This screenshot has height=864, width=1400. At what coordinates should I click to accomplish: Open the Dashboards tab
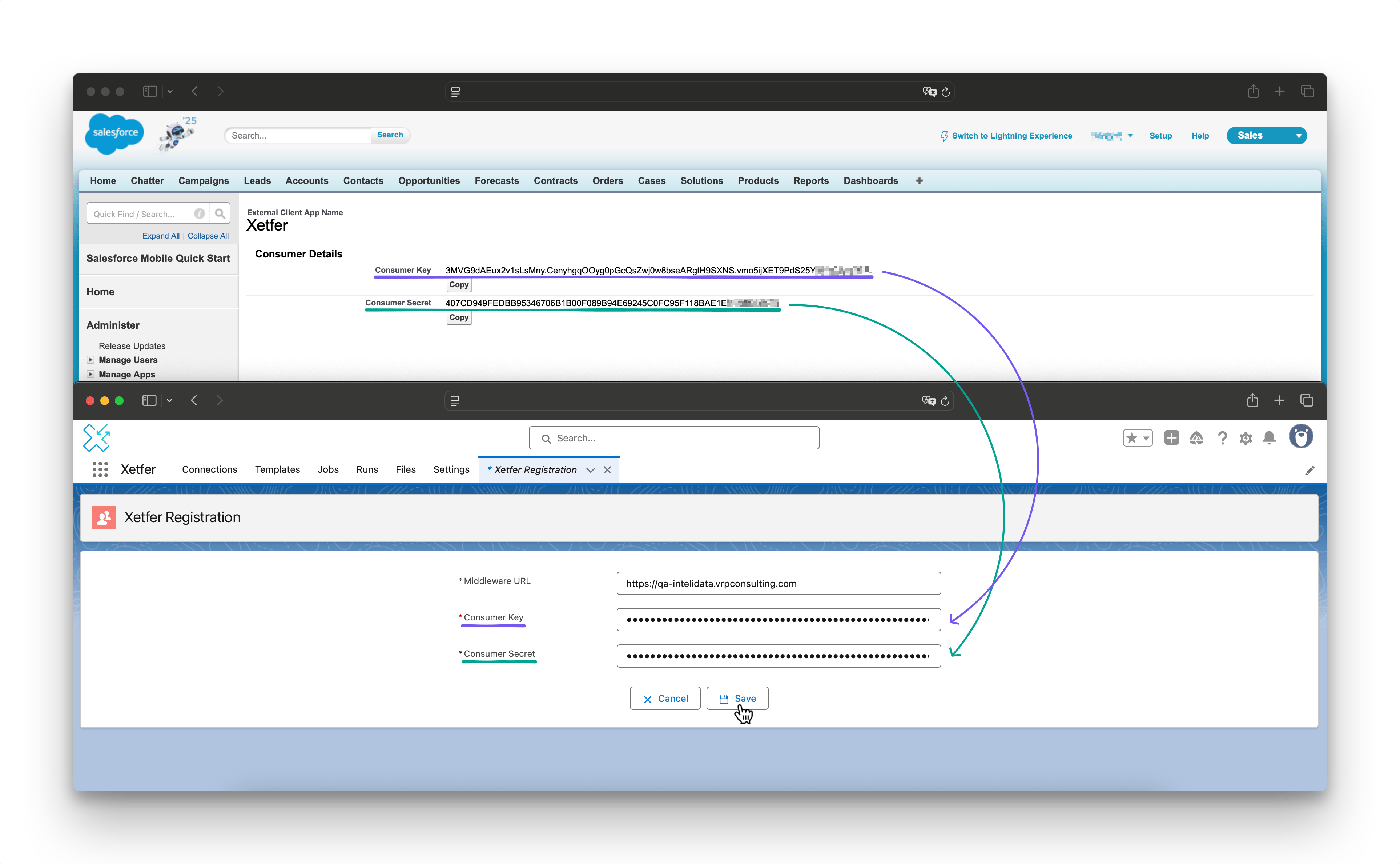[x=871, y=181]
